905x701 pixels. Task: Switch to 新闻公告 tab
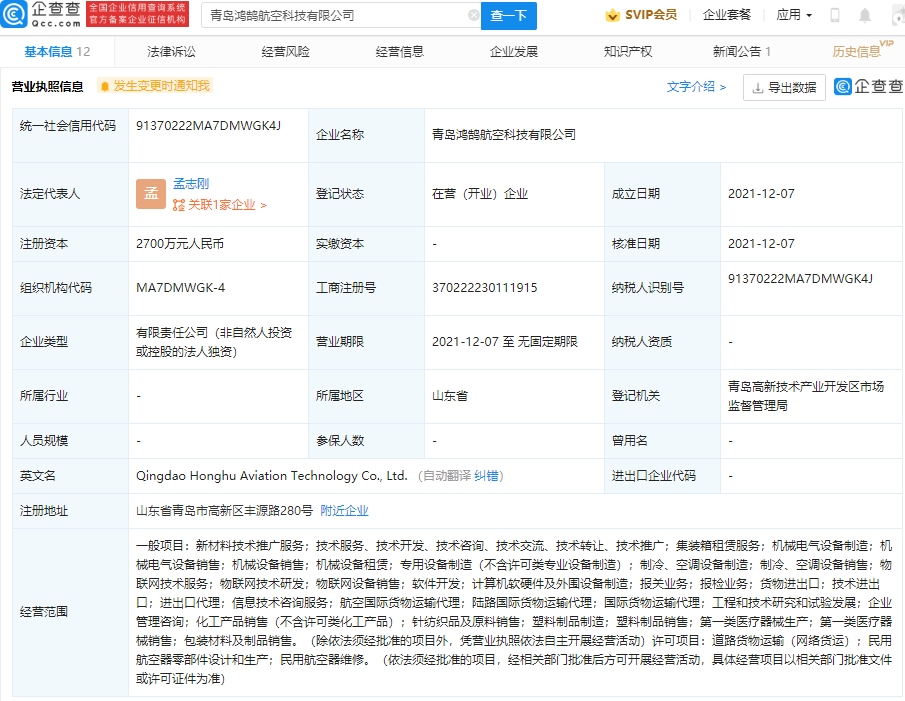(x=742, y=52)
